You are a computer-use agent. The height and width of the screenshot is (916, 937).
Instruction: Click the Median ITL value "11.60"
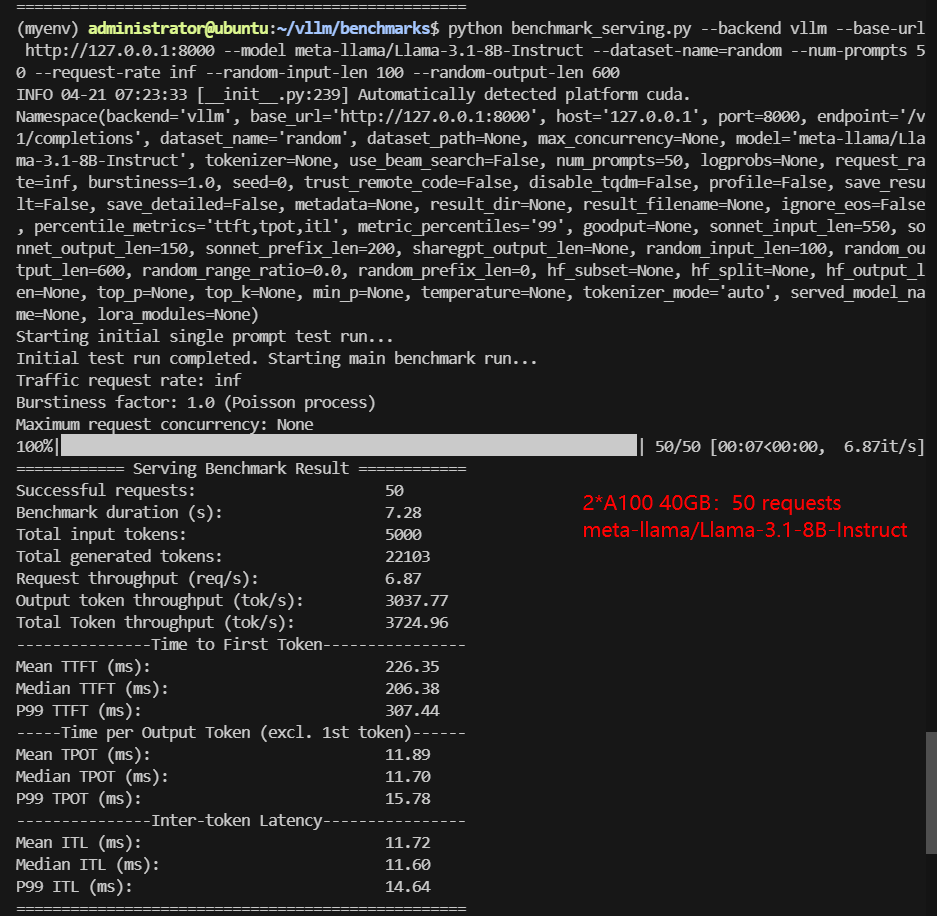[x=408, y=865]
